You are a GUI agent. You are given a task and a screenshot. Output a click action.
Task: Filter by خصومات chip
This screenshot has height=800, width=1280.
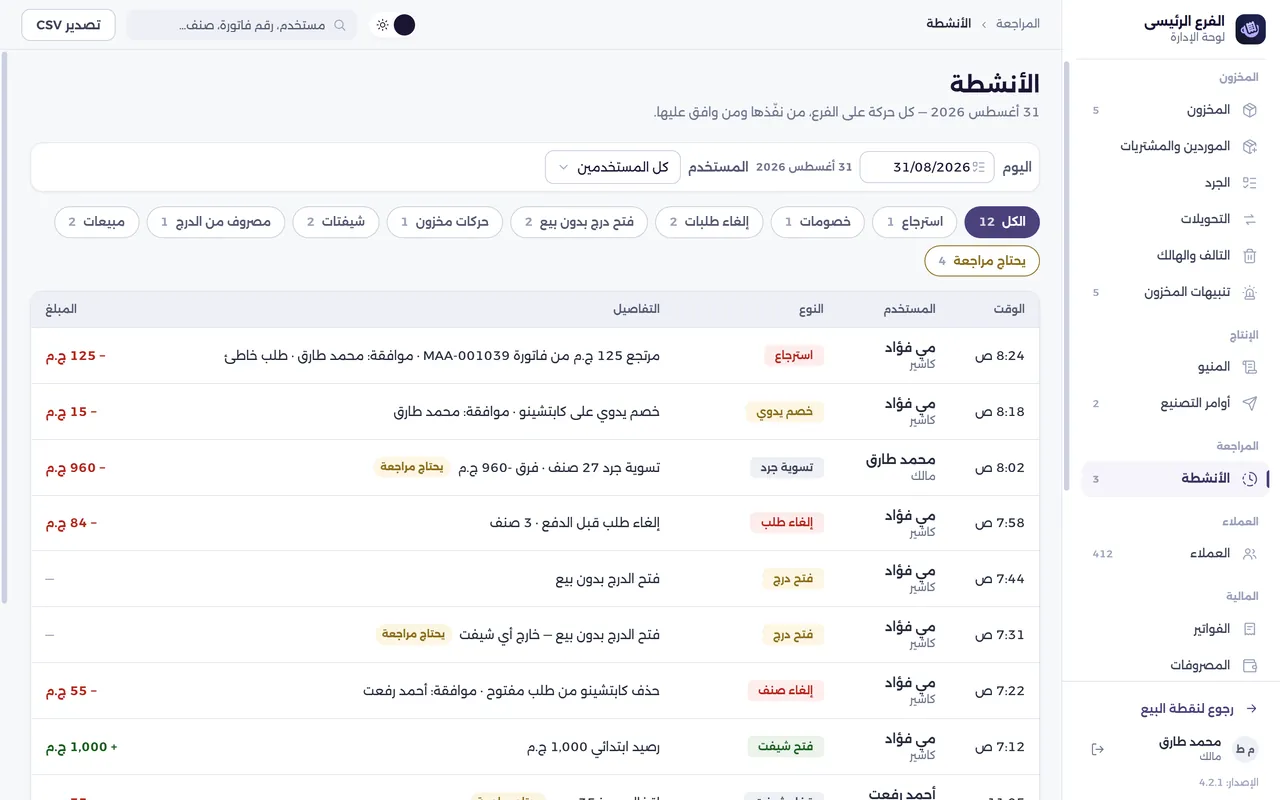tap(818, 222)
